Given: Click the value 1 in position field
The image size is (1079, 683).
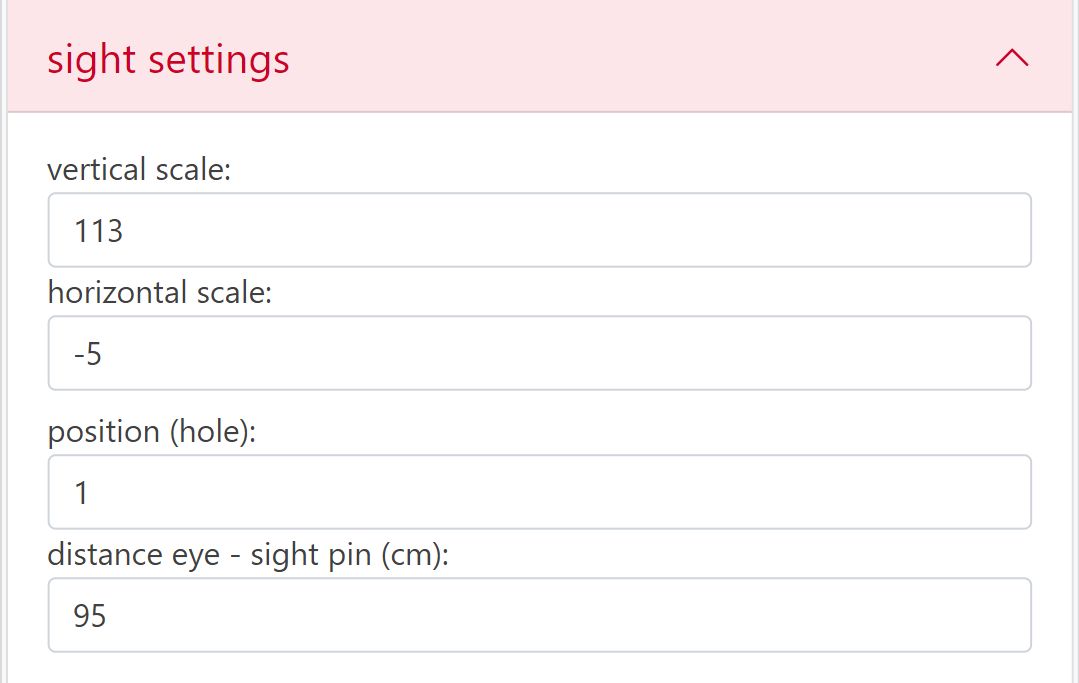Looking at the screenshot, I should (81, 493).
